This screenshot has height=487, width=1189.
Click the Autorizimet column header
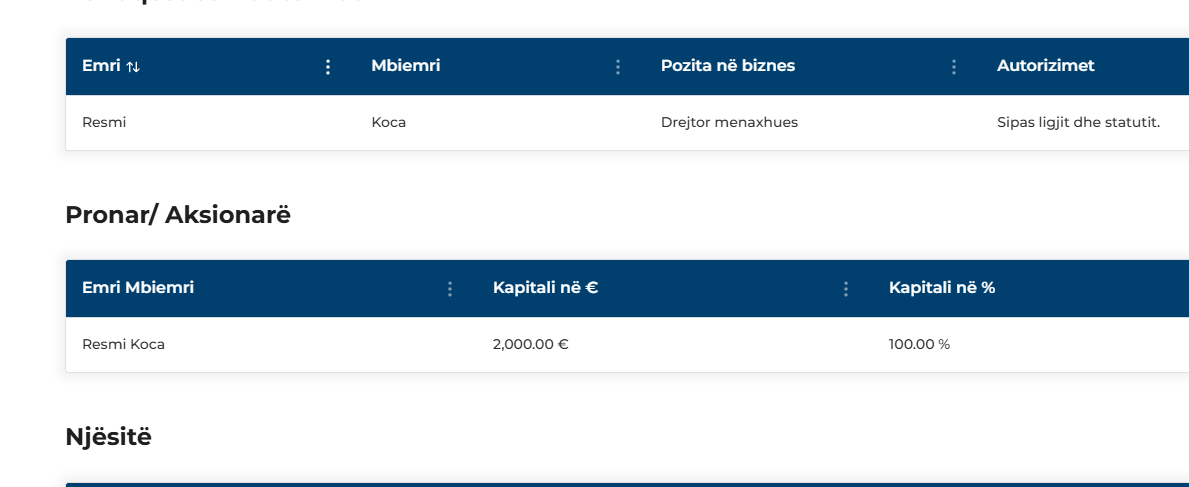(1045, 66)
